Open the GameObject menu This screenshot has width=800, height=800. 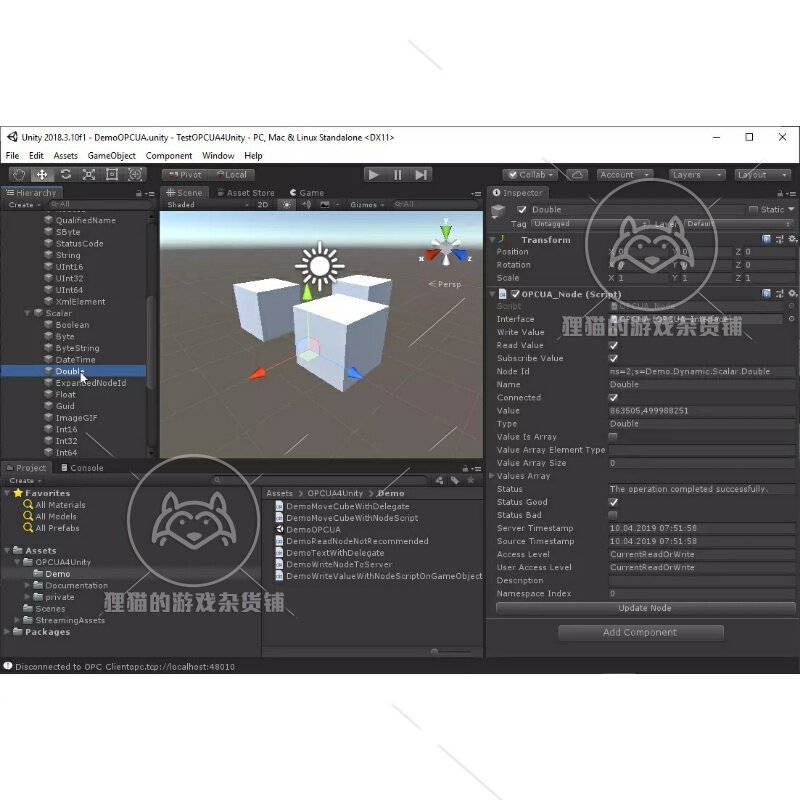[111, 156]
